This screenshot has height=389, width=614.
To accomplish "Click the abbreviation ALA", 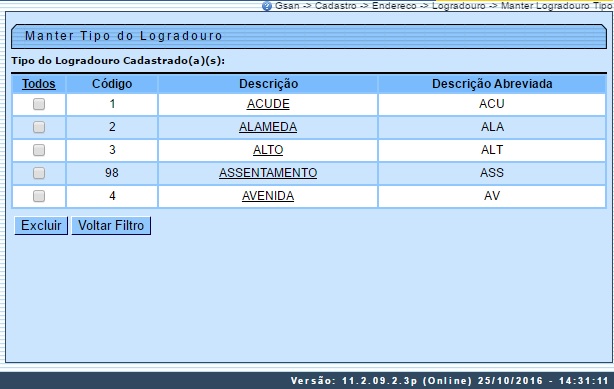I will click(492, 127).
